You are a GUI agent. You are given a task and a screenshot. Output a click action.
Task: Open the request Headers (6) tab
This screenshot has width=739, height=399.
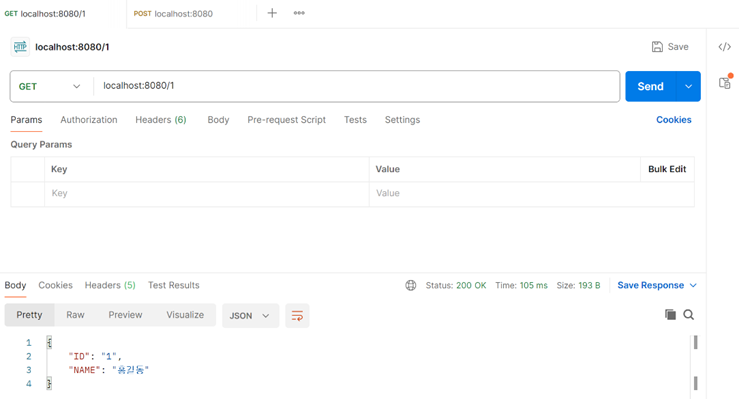pos(161,120)
